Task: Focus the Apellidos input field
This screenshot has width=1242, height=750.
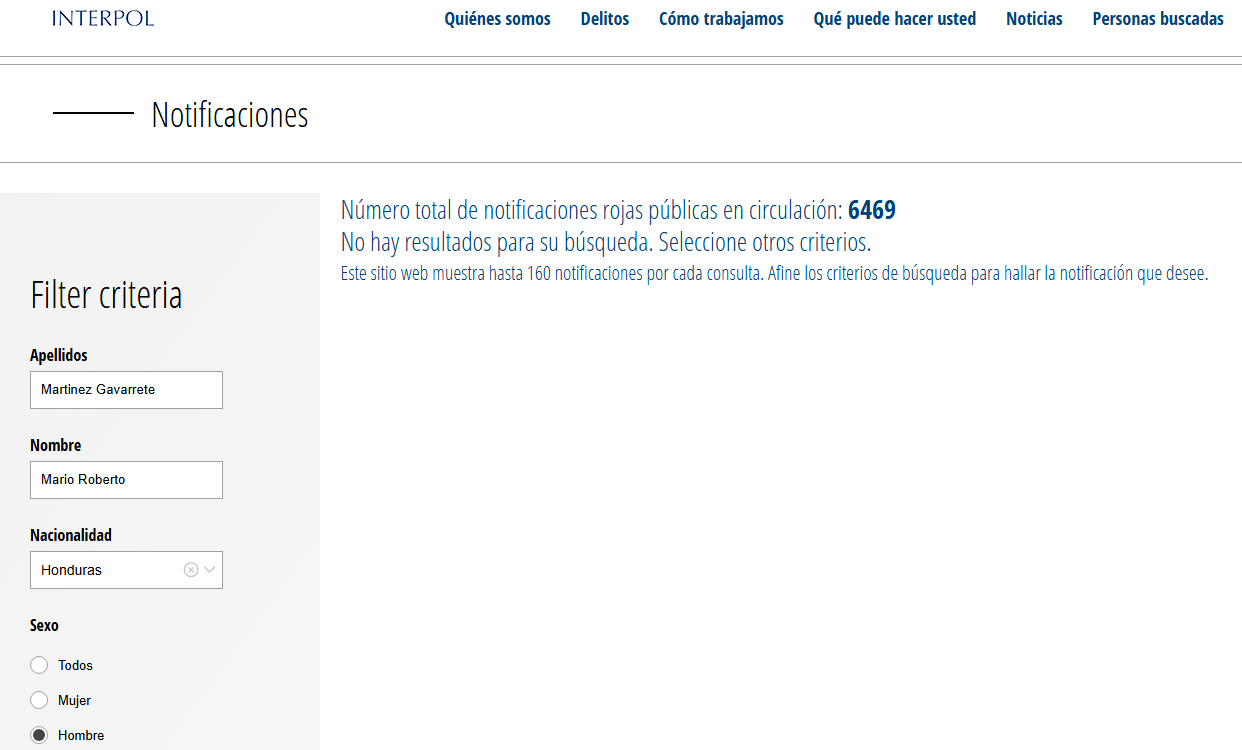Action: pos(126,390)
